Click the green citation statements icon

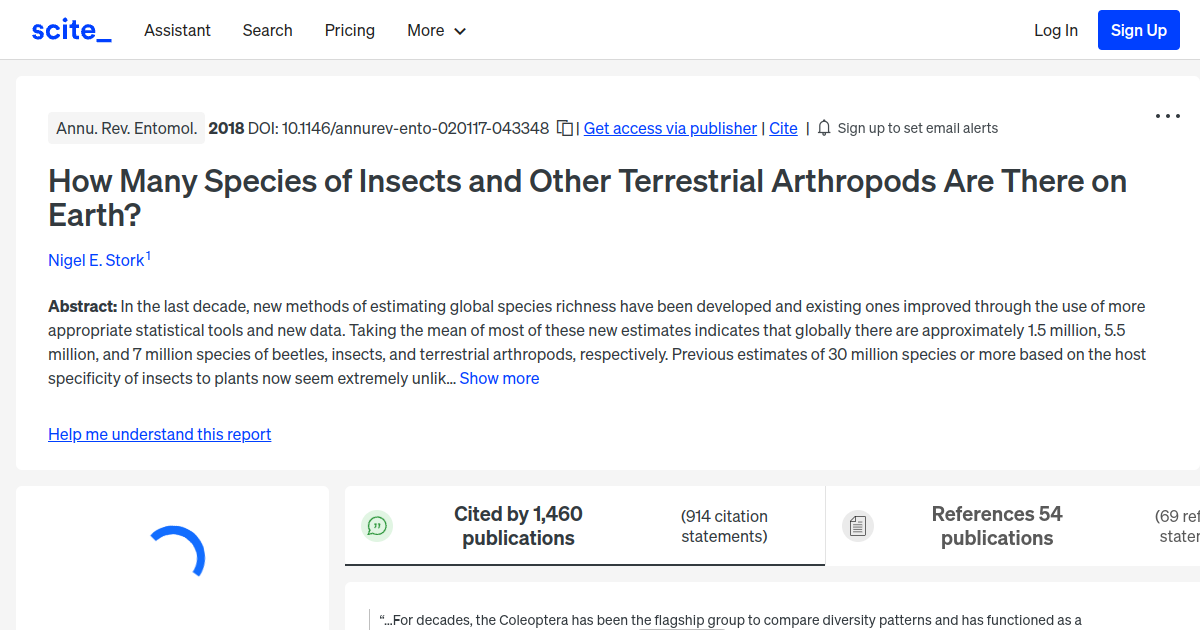[x=377, y=525]
